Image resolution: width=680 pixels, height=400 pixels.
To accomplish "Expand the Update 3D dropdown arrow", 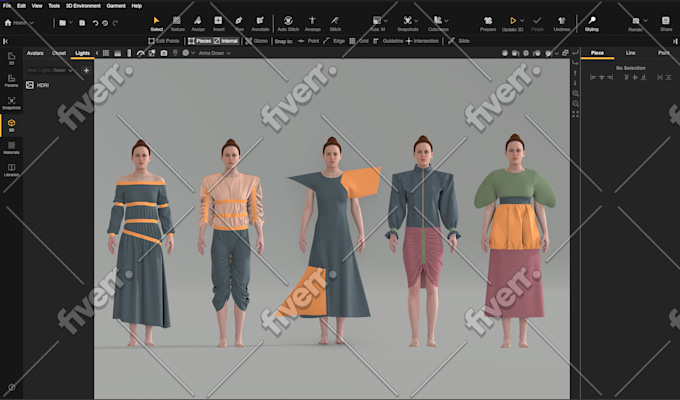I will [522, 20].
